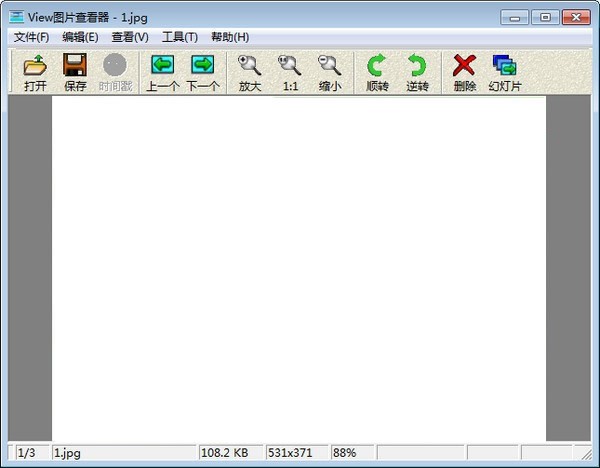Click the 1/3 image counter in status bar
Viewport: 600px width, 468px height.
pyautogui.click(x=32, y=453)
